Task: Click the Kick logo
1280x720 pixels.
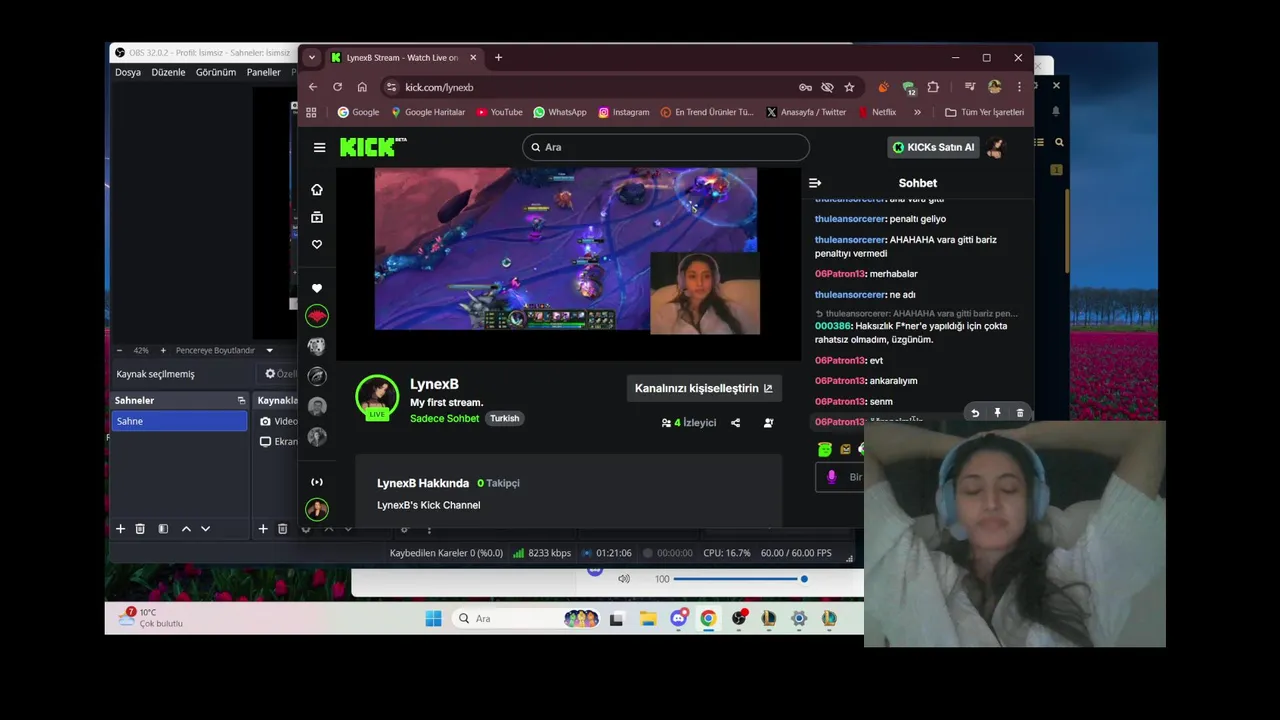Action: 372,147
